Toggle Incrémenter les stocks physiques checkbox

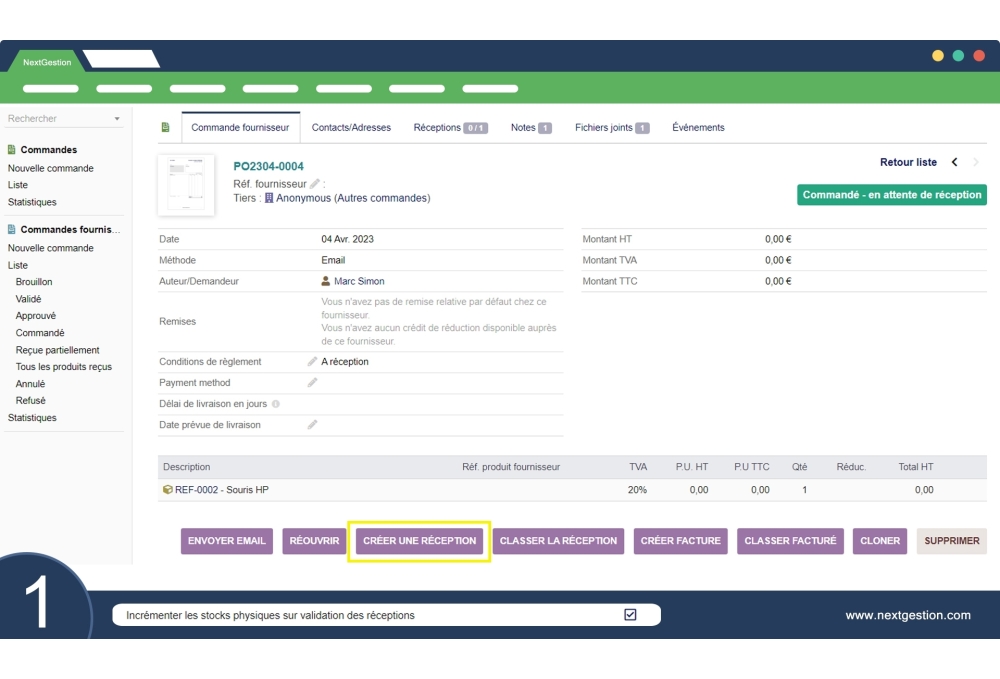[630, 615]
